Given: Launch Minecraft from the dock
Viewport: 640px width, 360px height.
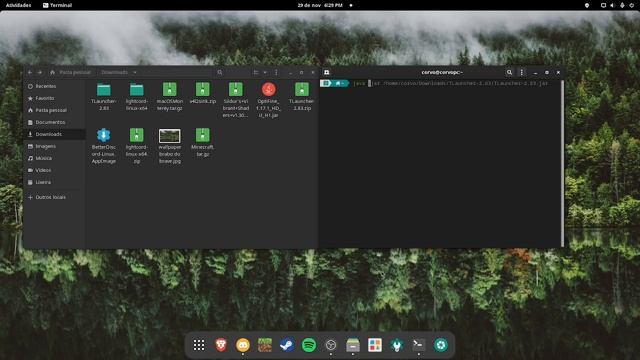Looking at the screenshot, I should pyautogui.click(x=265, y=345).
